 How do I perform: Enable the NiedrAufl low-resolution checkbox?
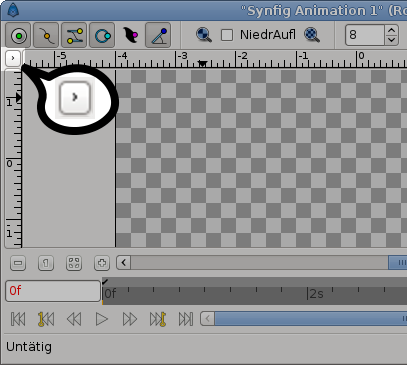pyautogui.click(x=227, y=35)
